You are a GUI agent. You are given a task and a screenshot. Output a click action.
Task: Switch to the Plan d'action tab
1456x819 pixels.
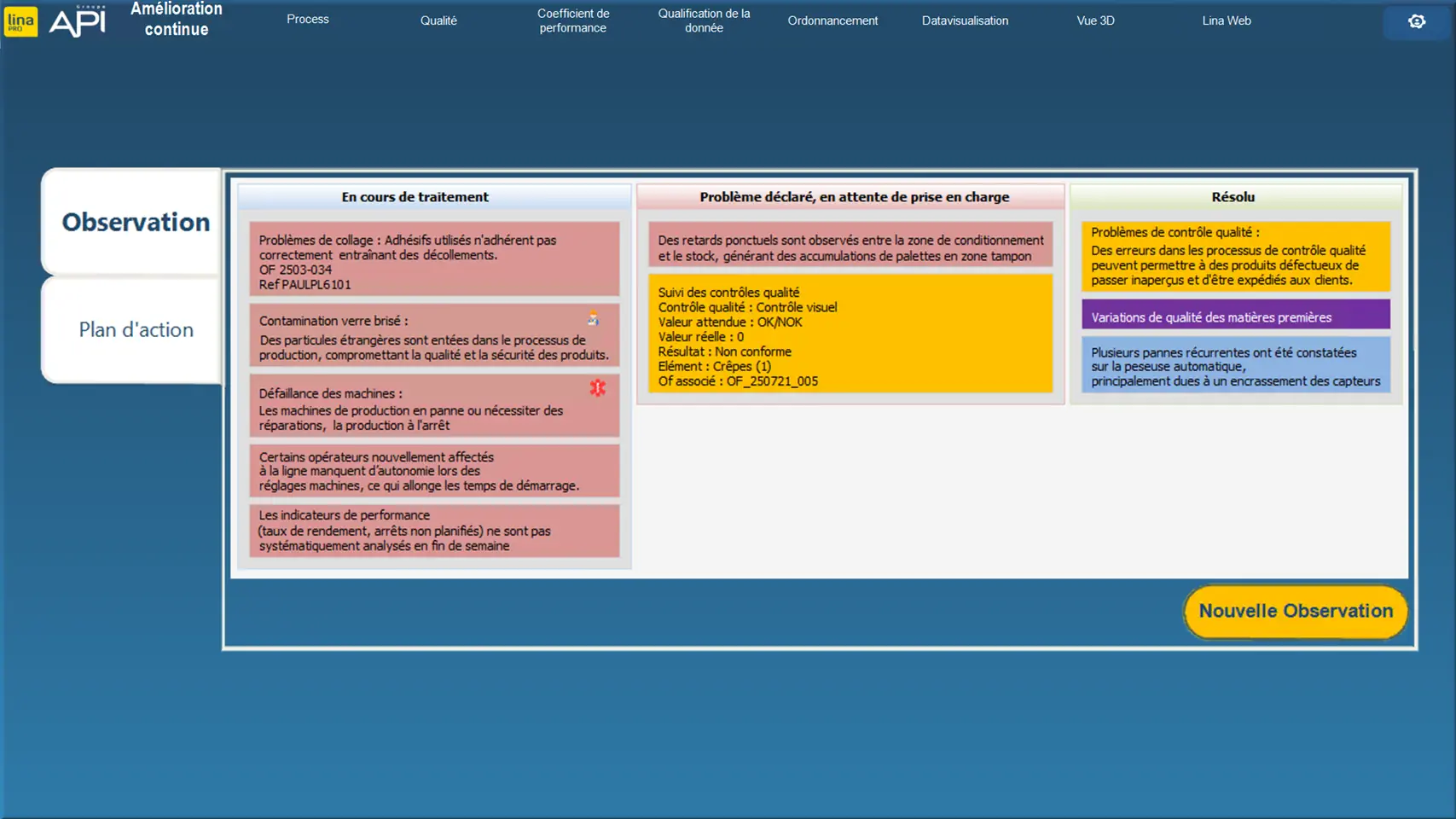click(136, 329)
